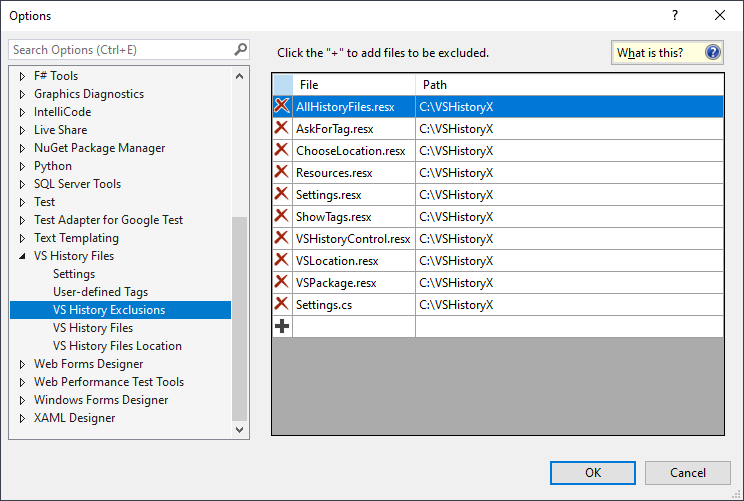Click the red X next to ShowTags.resx

point(282,216)
